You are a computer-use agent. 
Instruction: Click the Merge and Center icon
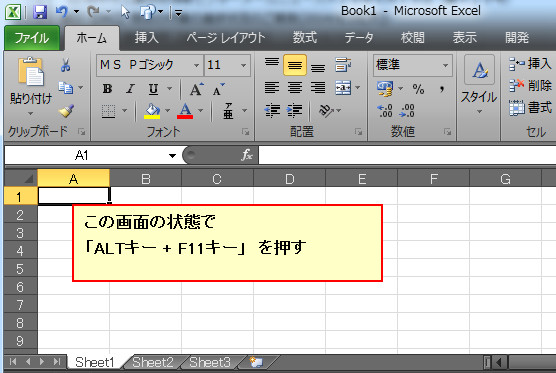point(343,88)
